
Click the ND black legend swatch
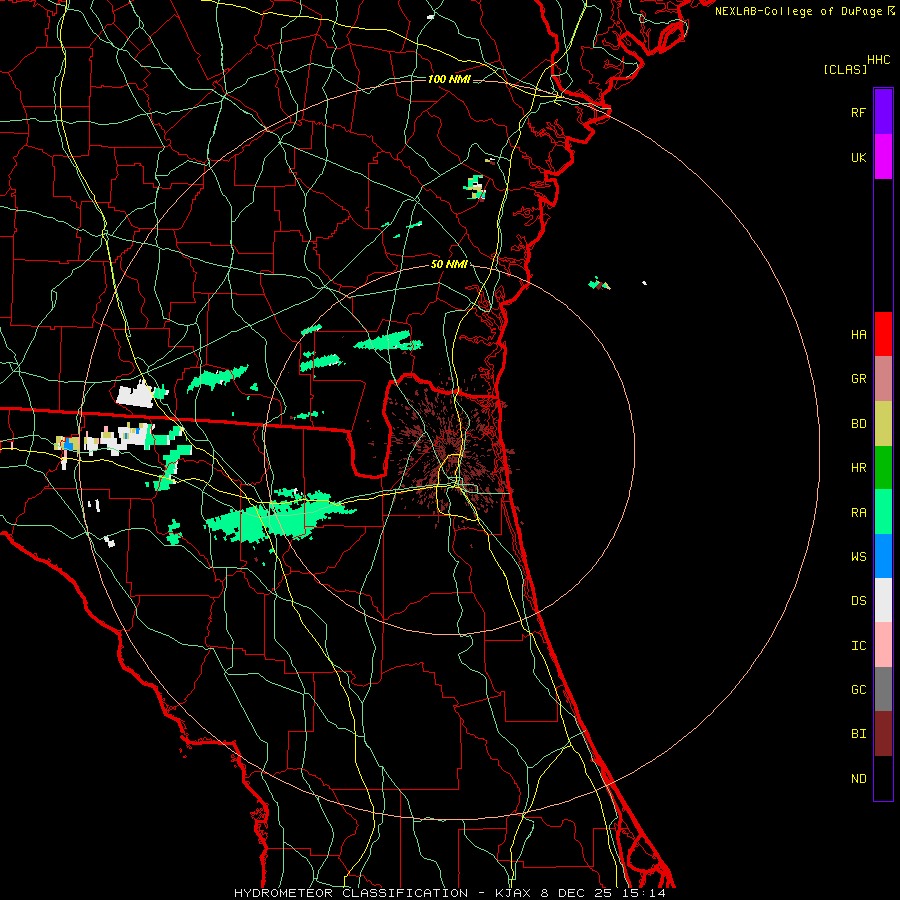883,778
